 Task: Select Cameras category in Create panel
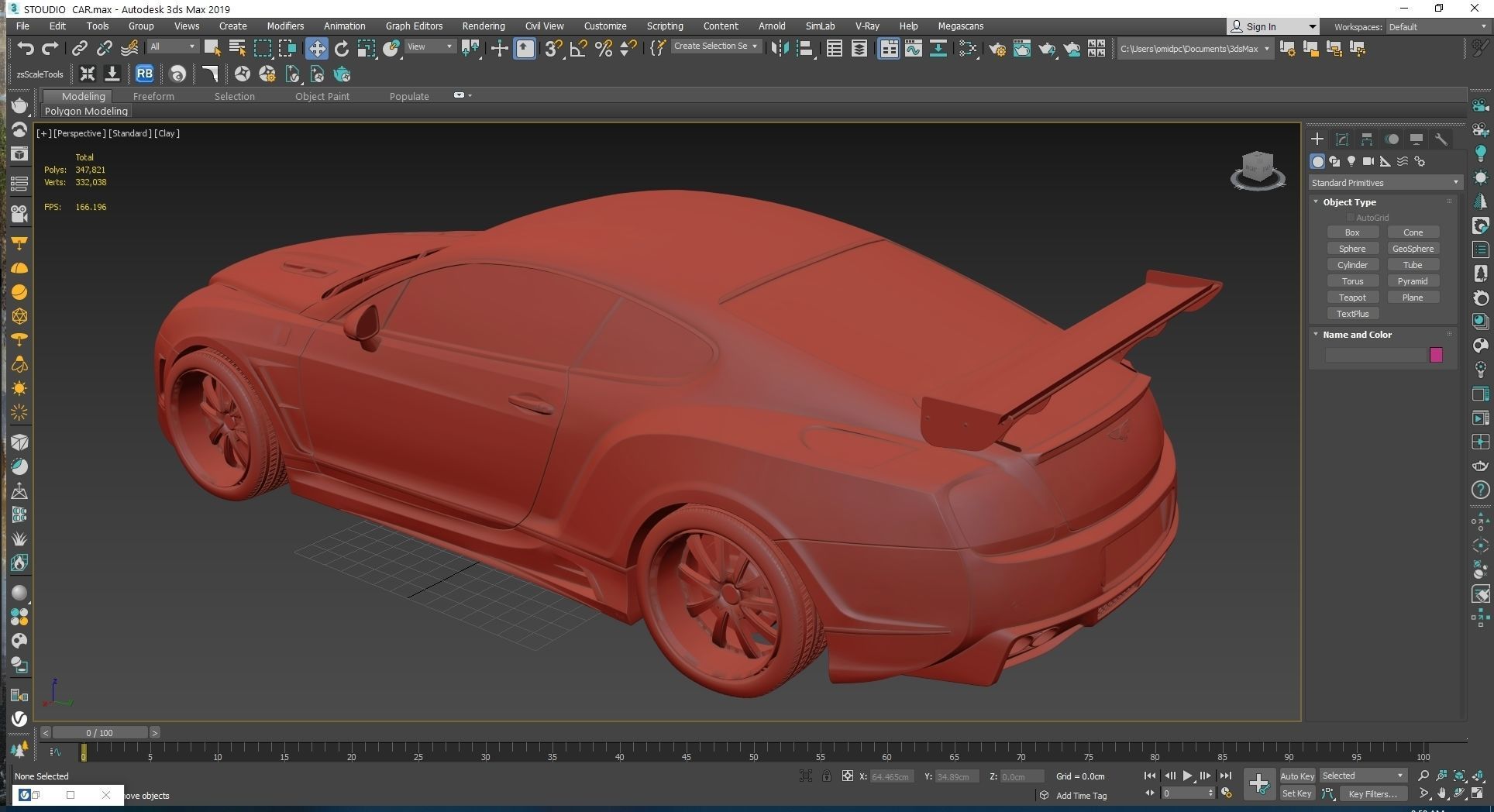(x=1368, y=161)
